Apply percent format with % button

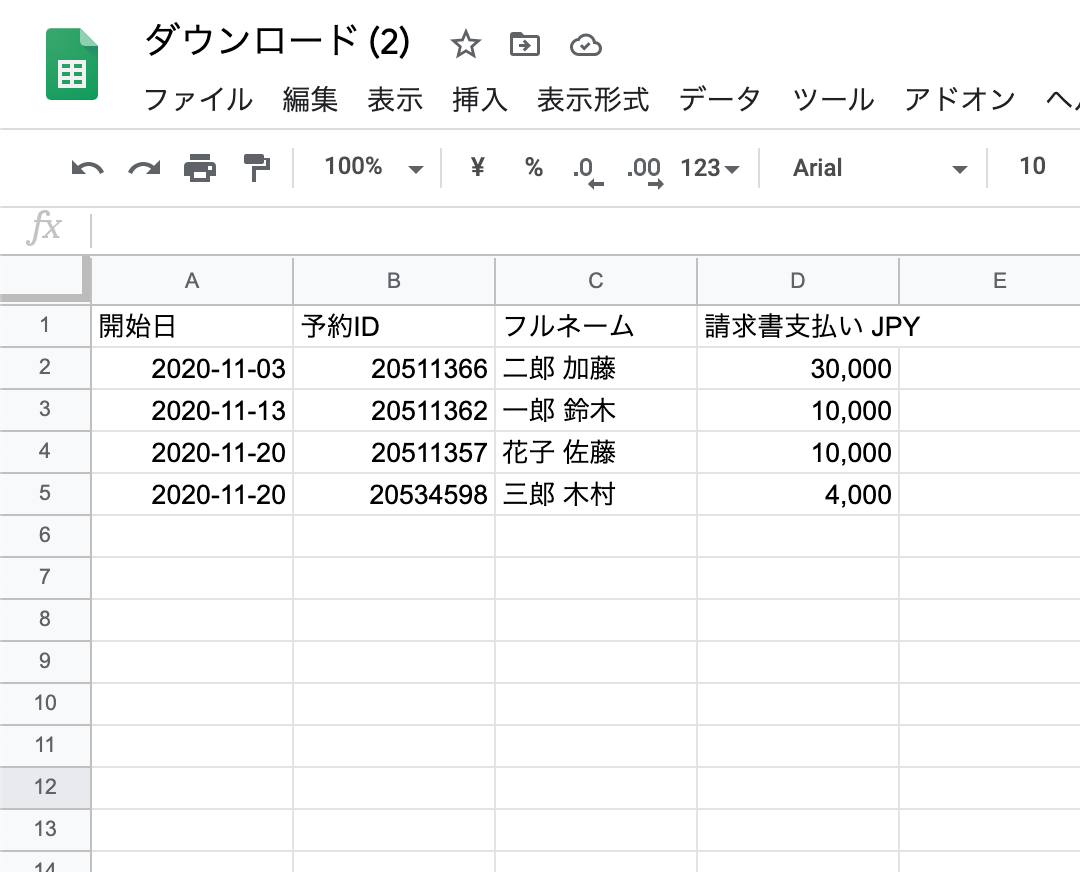[534, 168]
